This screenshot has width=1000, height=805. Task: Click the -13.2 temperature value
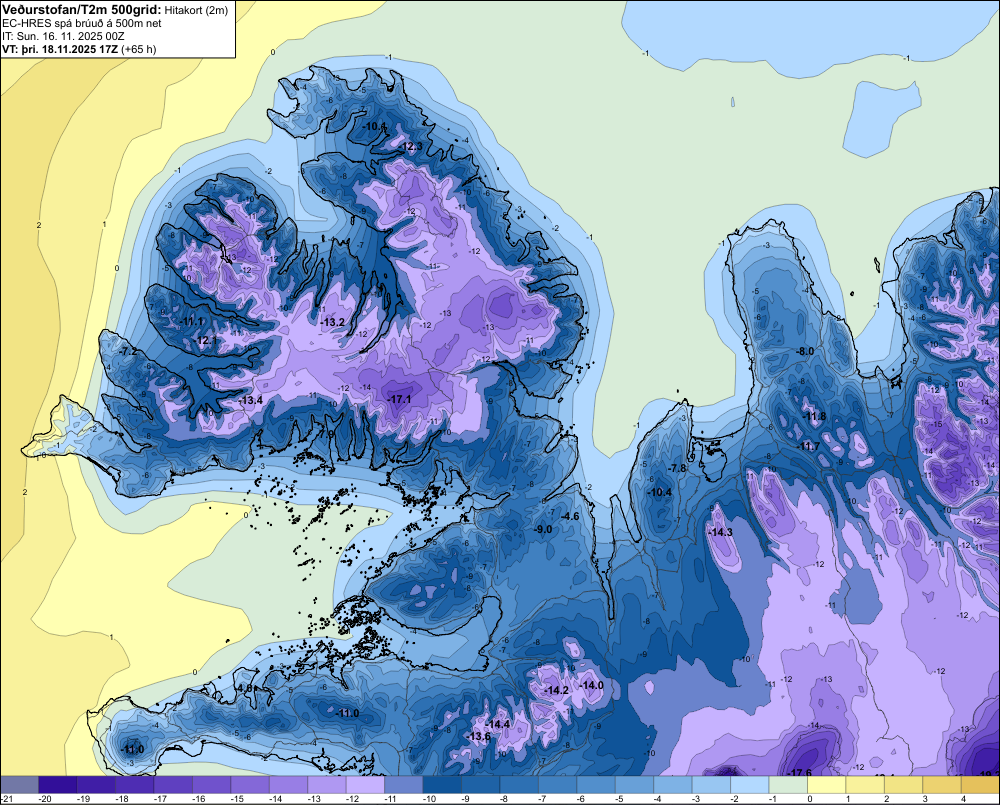click(x=333, y=323)
